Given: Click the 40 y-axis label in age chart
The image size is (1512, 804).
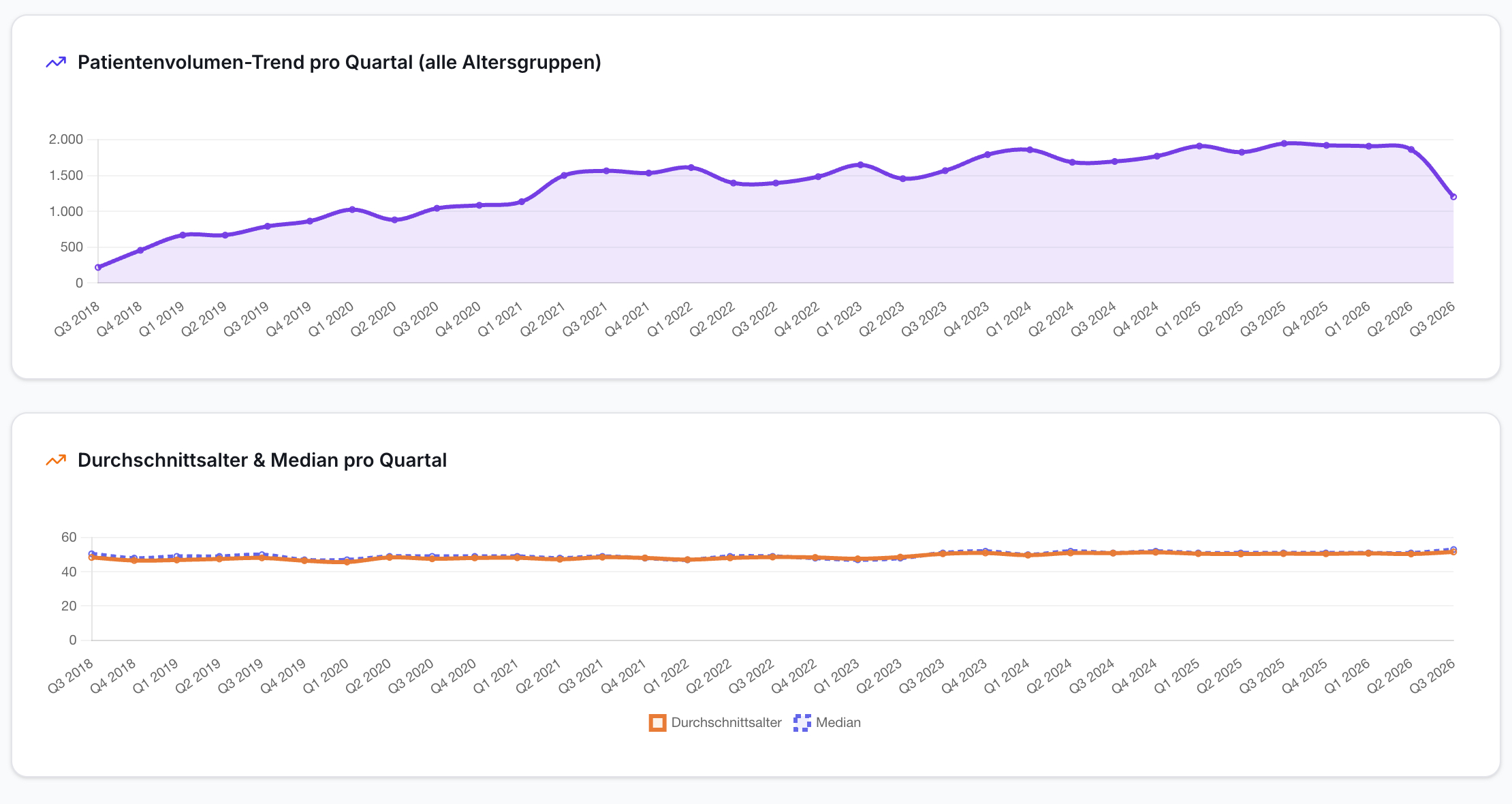Looking at the screenshot, I should 69,572.
